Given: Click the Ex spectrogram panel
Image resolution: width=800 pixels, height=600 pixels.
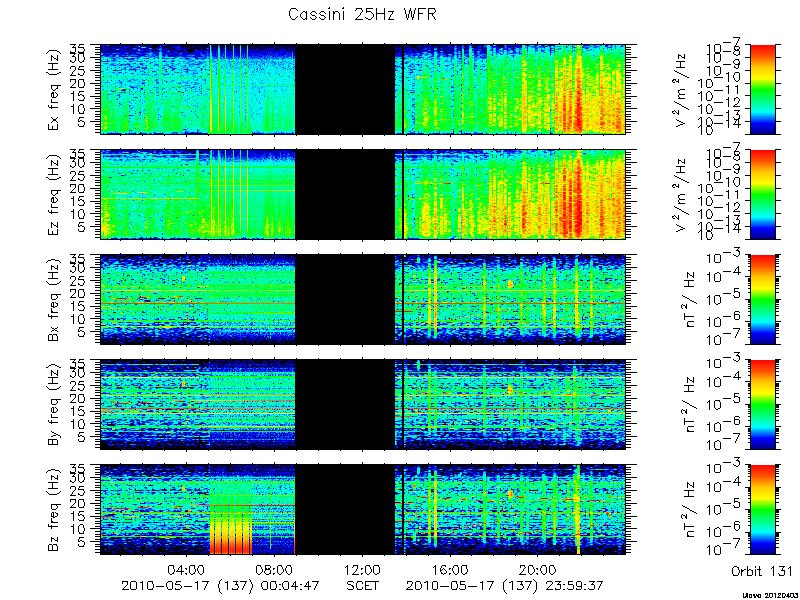Looking at the screenshot, I should pyautogui.click(x=363, y=89).
